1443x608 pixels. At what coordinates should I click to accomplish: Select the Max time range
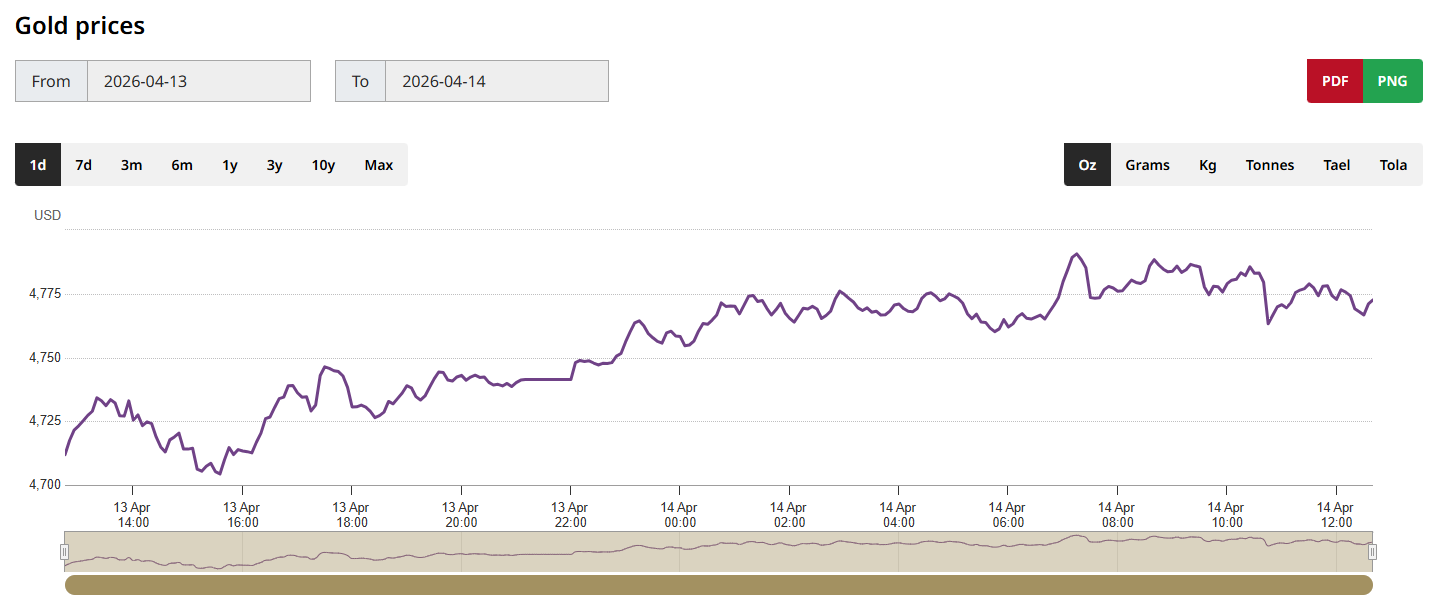click(379, 165)
